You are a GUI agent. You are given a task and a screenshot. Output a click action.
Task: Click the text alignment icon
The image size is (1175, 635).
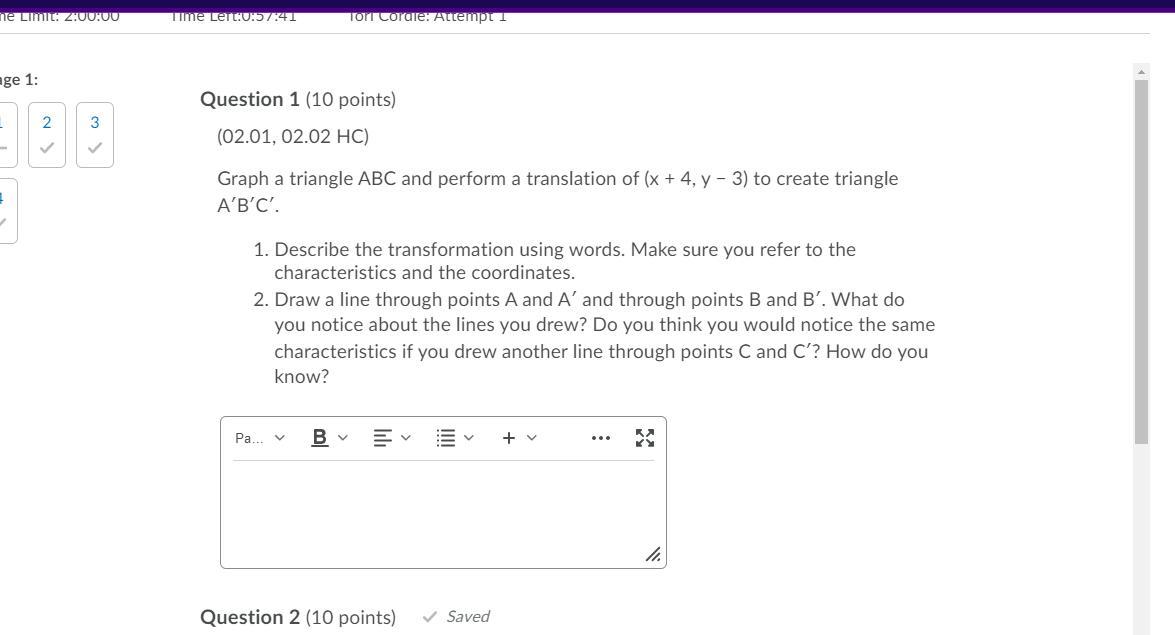pyautogui.click(x=382, y=438)
